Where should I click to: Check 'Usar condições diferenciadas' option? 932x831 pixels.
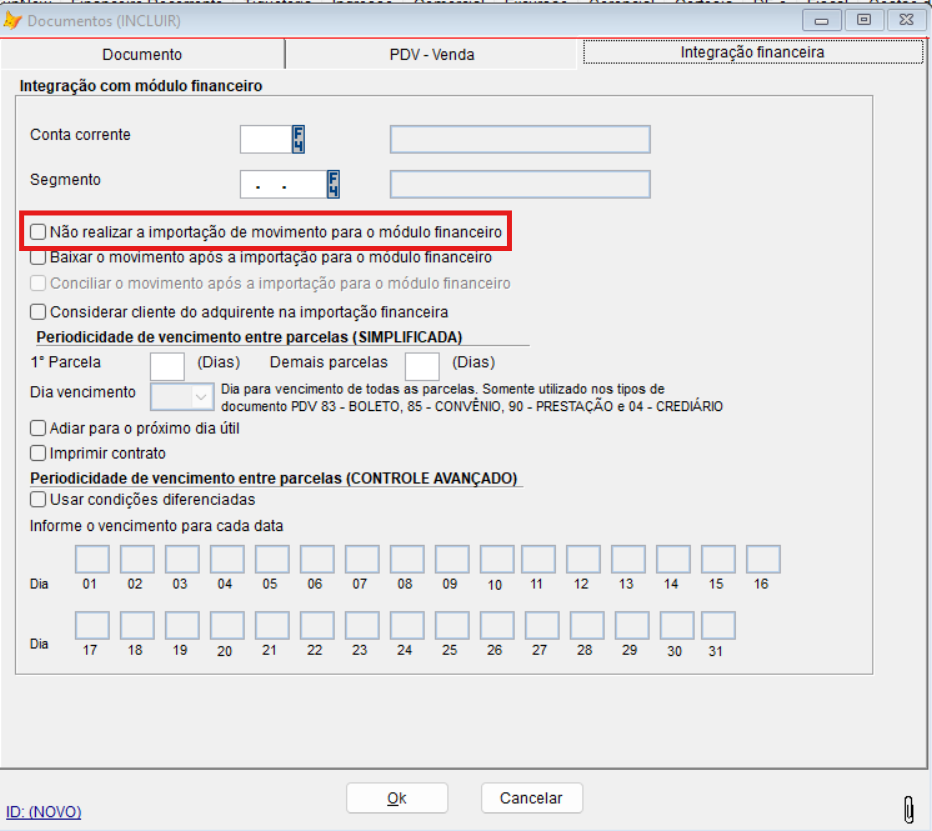point(38,499)
